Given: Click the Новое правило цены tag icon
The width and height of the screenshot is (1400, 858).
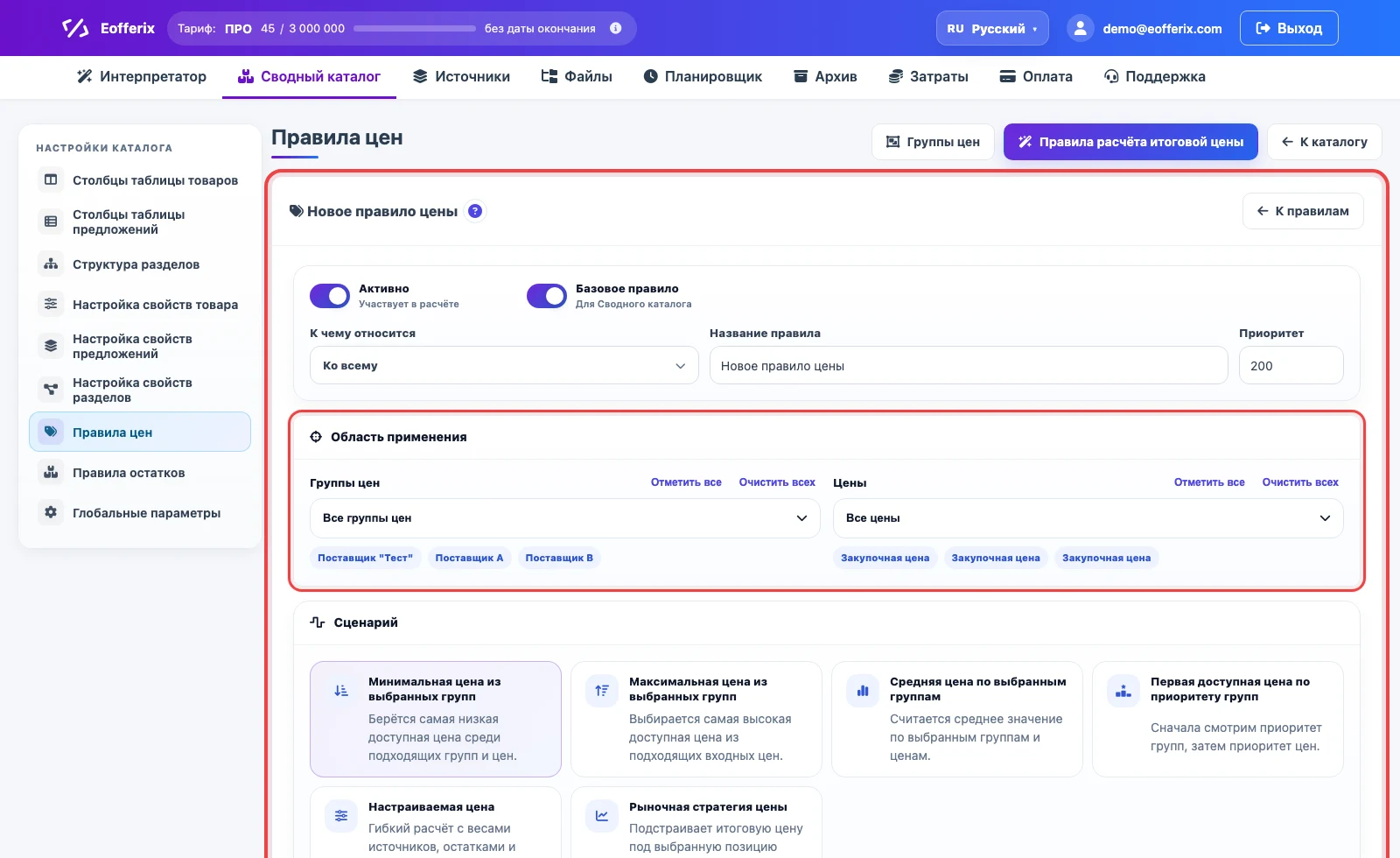Looking at the screenshot, I should [297, 211].
